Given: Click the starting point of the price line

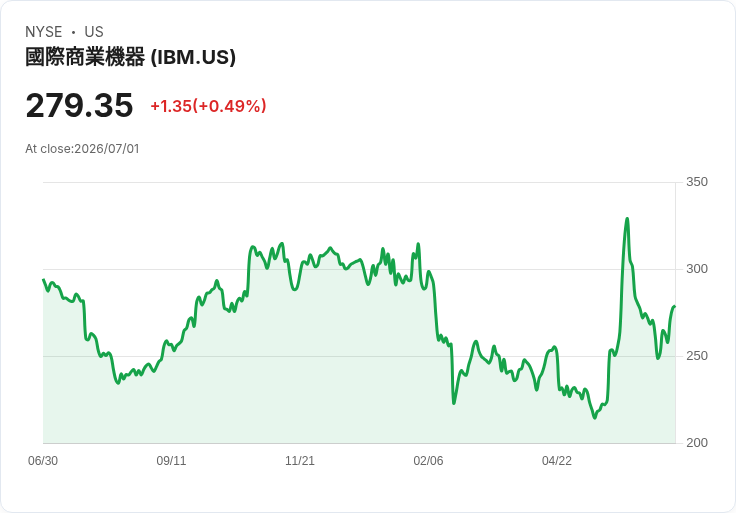Looking at the screenshot, I should click(44, 280).
